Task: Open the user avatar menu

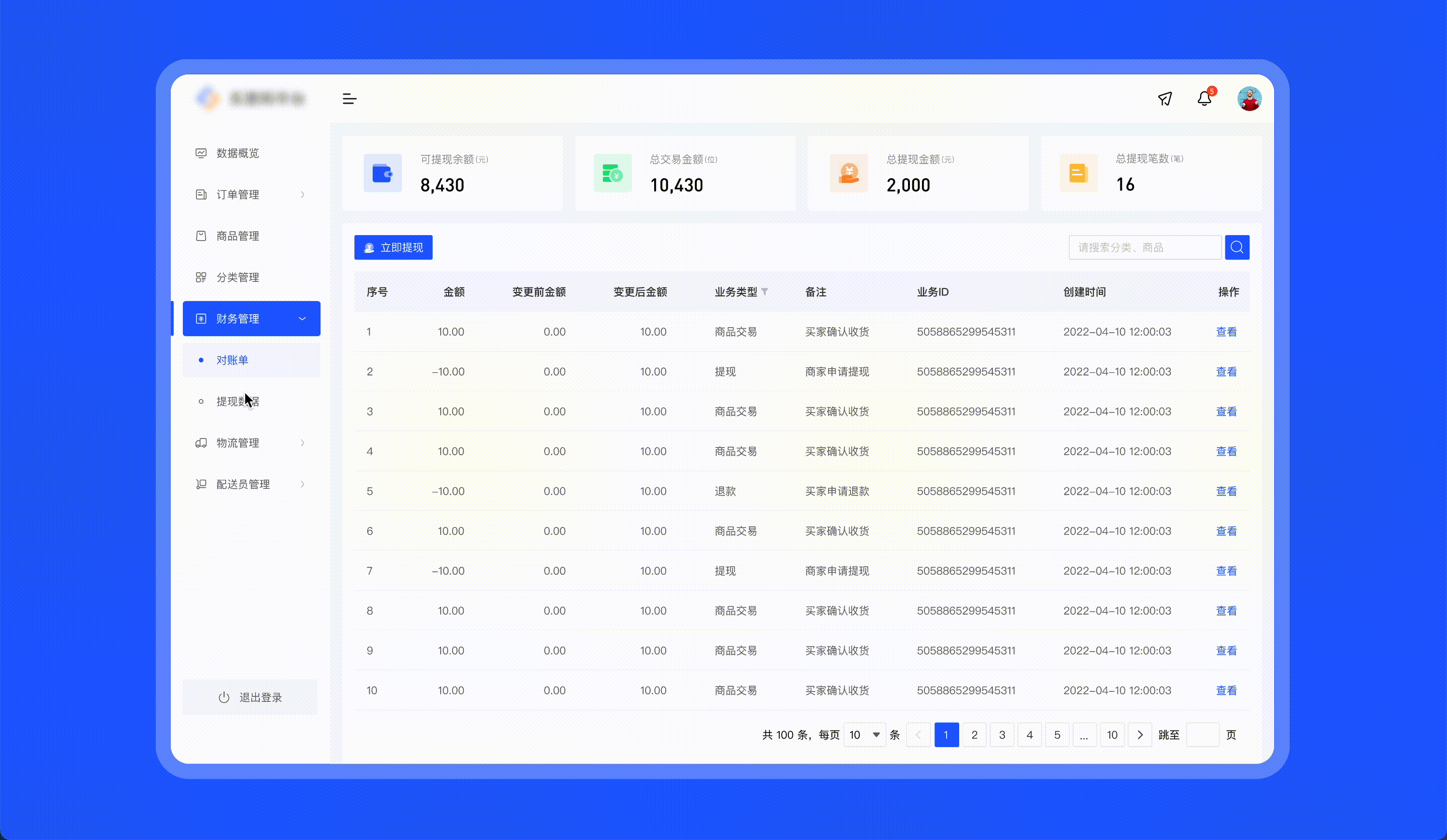Action: [1249, 99]
